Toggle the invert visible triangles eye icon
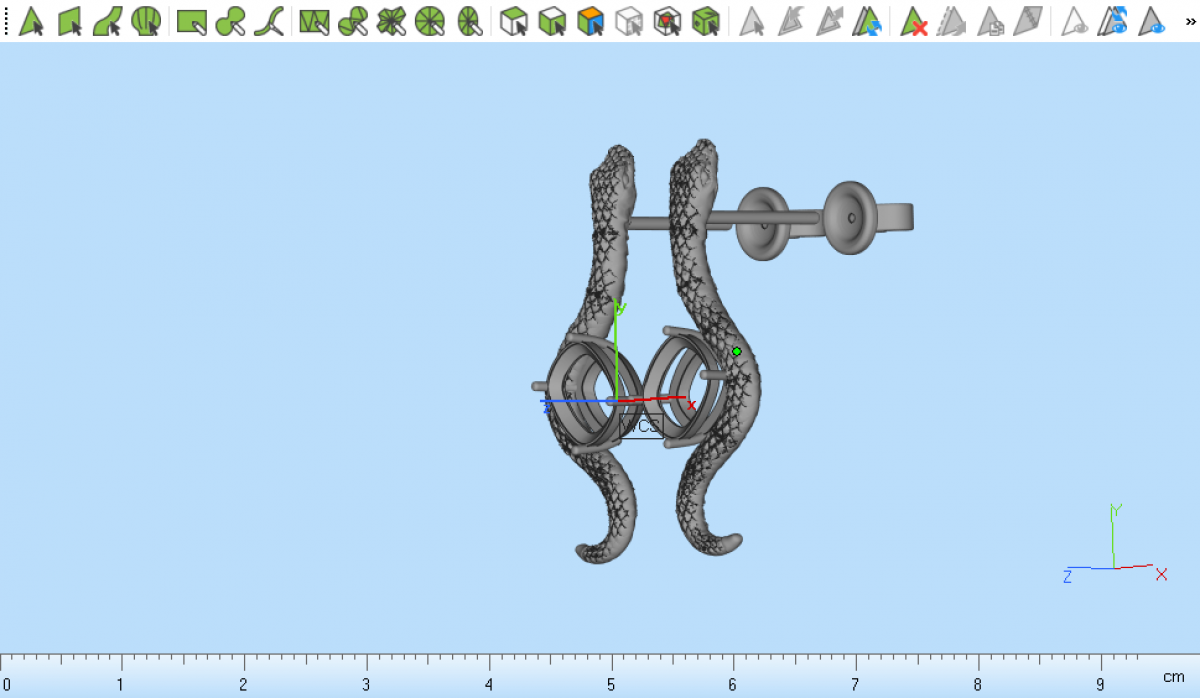 tap(1113, 21)
